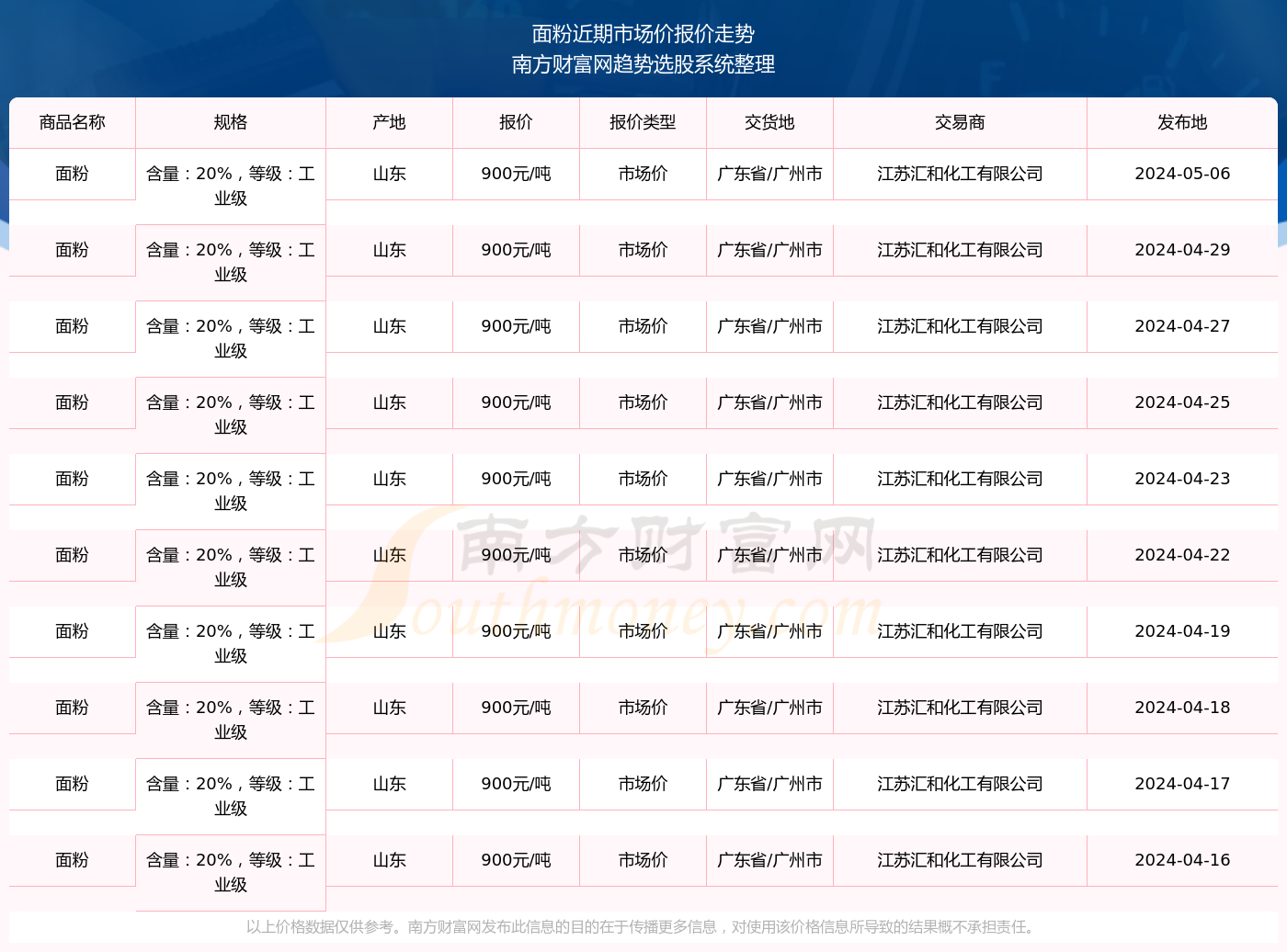1287x952 pixels.
Task: Select the date 2024-04-22 cell
Action: click(x=1182, y=555)
